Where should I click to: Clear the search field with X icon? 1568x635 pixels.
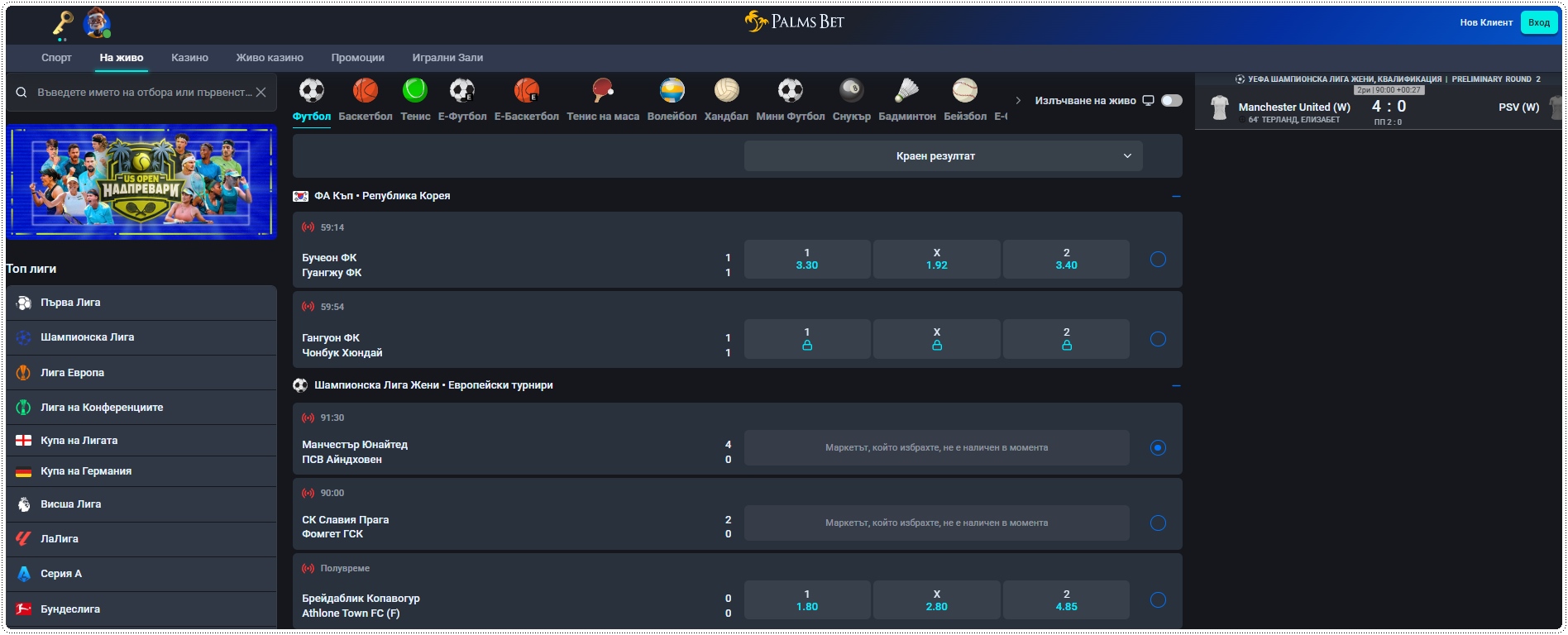pyautogui.click(x=261, y=93)
